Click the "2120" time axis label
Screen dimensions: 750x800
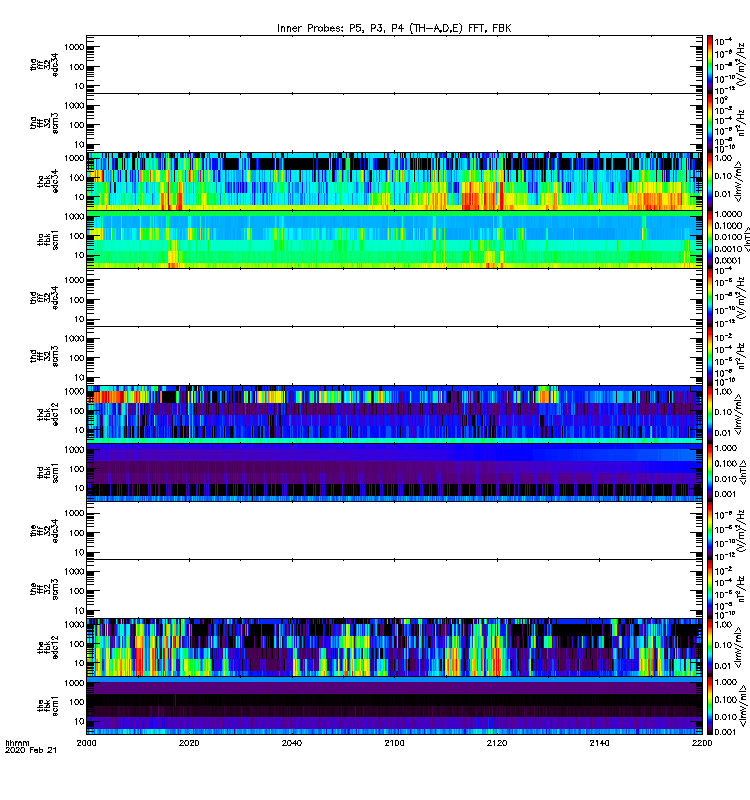point(497,743)
